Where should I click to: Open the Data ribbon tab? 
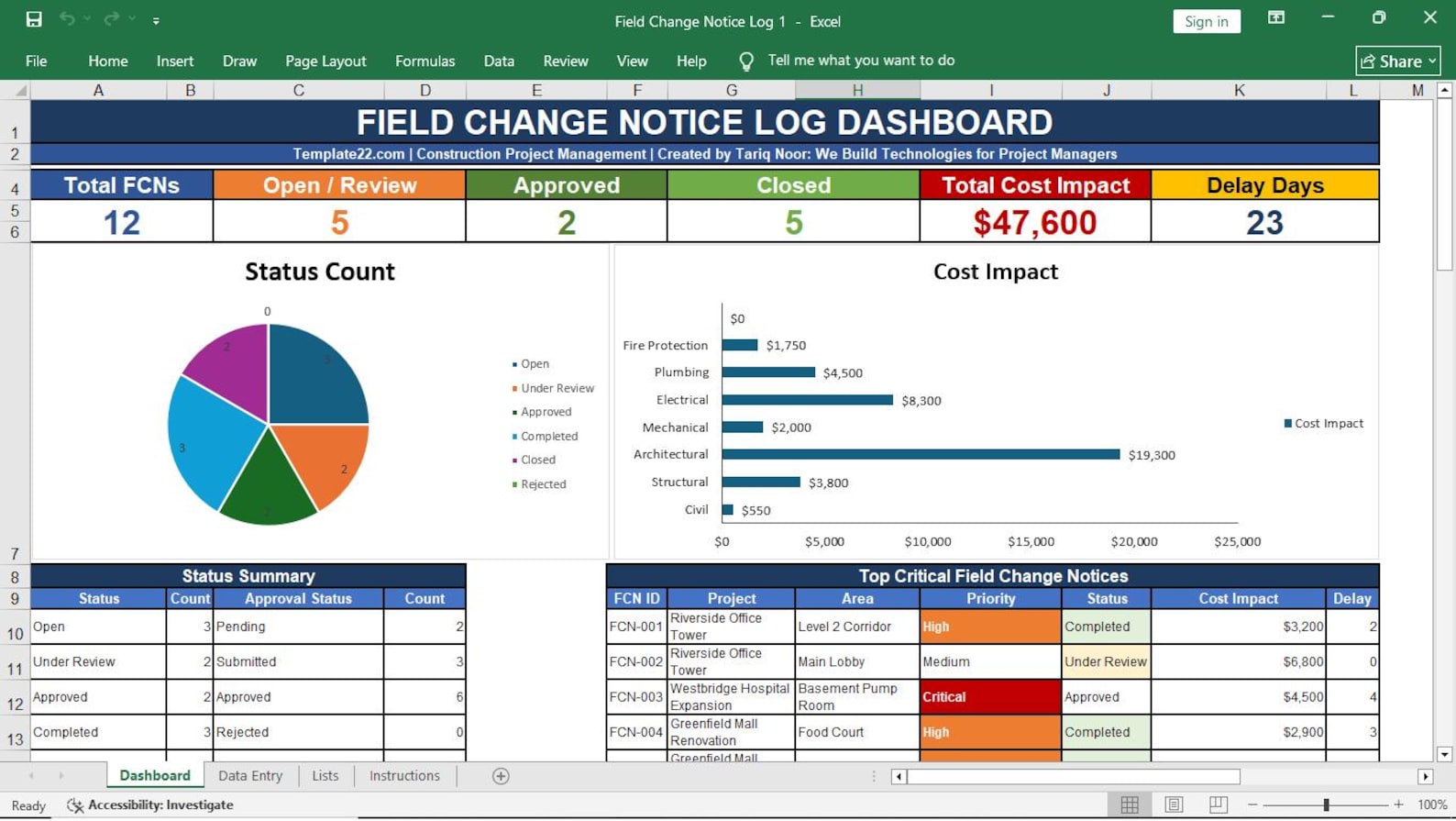(499, 61)
